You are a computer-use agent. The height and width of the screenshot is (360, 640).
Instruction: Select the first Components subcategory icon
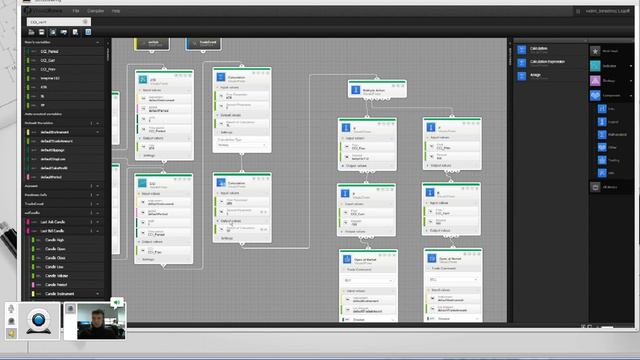(x=602, y=109)
